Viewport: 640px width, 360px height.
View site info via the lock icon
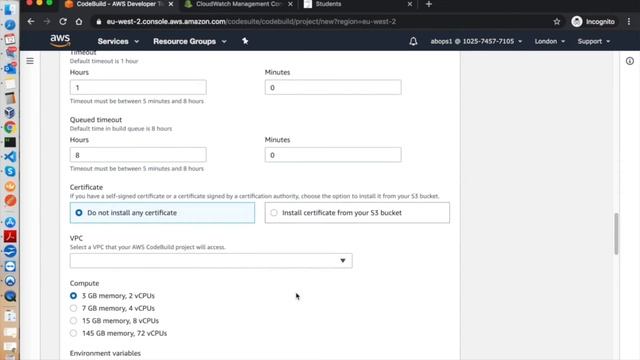(98, 22)
